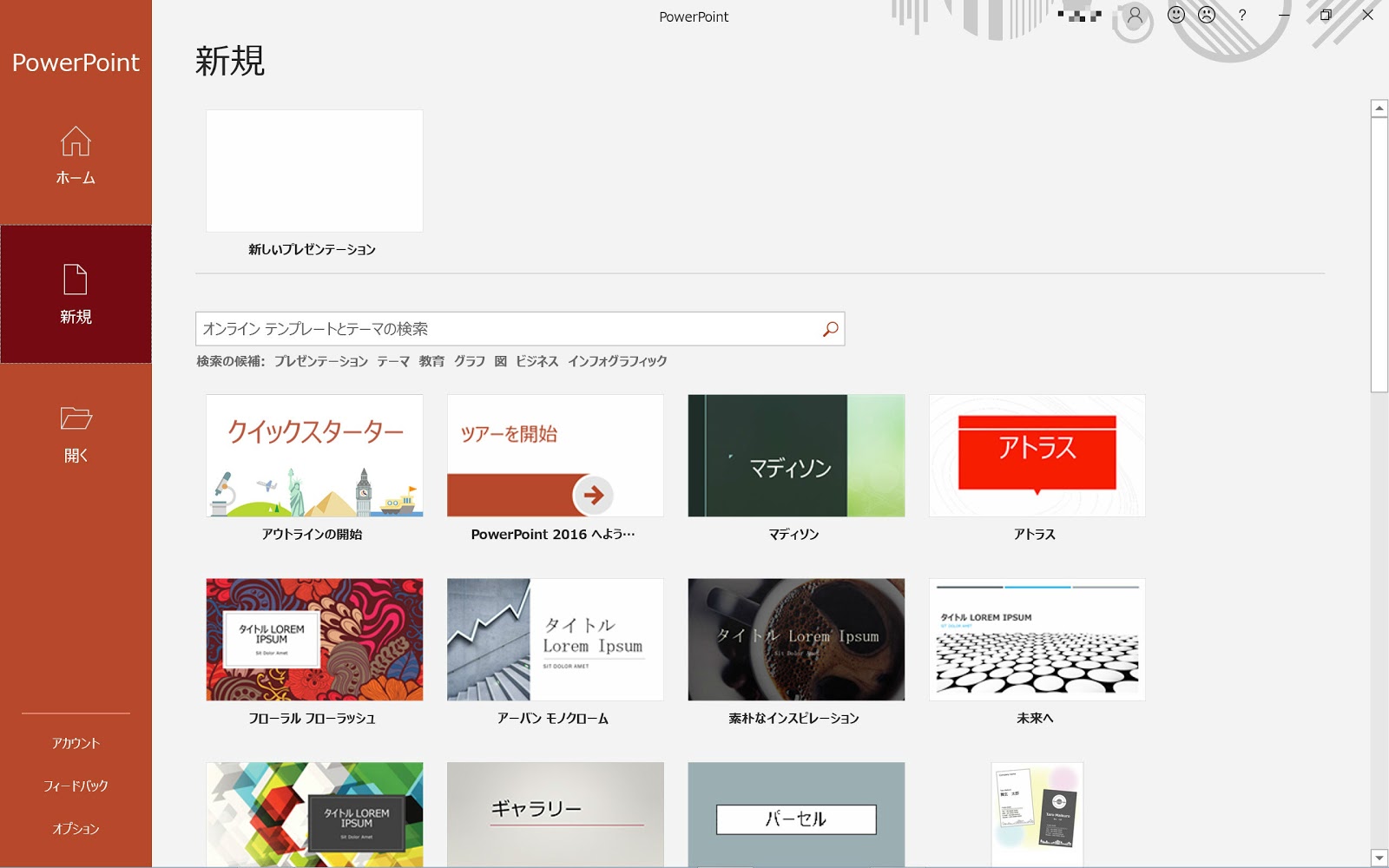Open the 開く (Open) folder icon
Image resolution: width=1389 pixels, height=868 pixels.
(76, 418)
